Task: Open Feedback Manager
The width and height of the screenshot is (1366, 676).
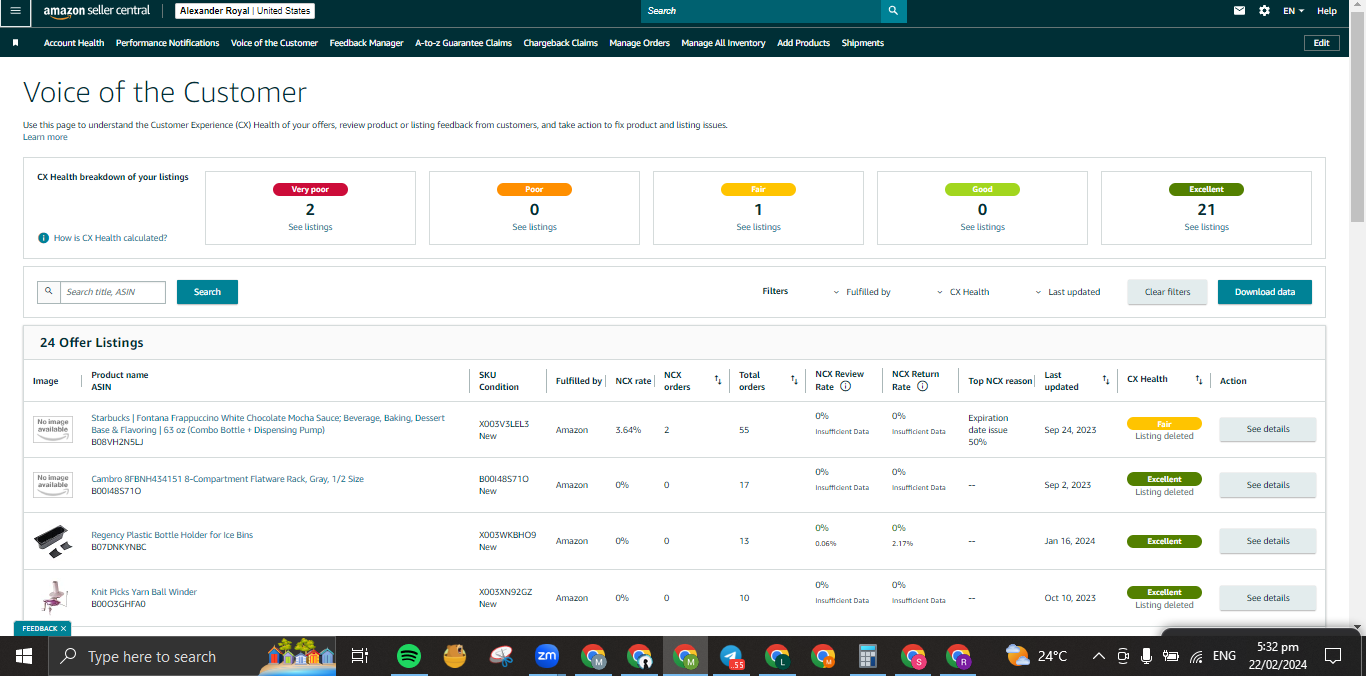Action: (x=367, y=43)
